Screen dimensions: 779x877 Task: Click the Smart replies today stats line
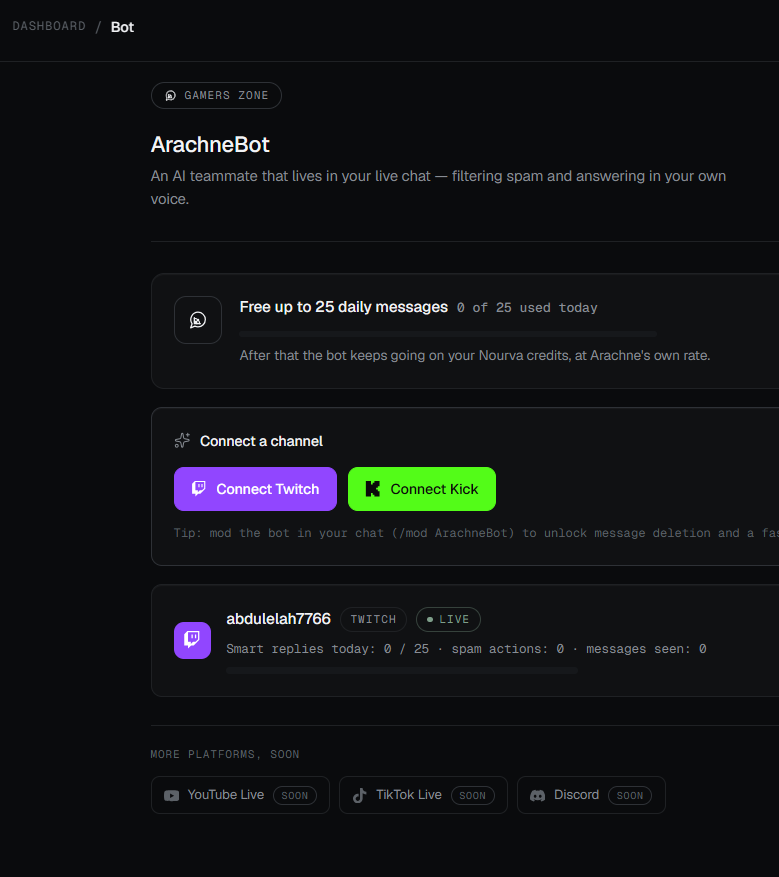(466, 649)
